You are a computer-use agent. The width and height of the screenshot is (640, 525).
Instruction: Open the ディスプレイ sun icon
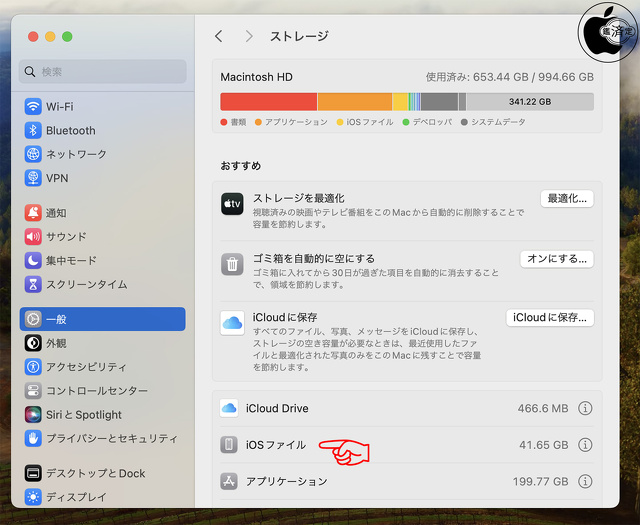click(33, 497)
